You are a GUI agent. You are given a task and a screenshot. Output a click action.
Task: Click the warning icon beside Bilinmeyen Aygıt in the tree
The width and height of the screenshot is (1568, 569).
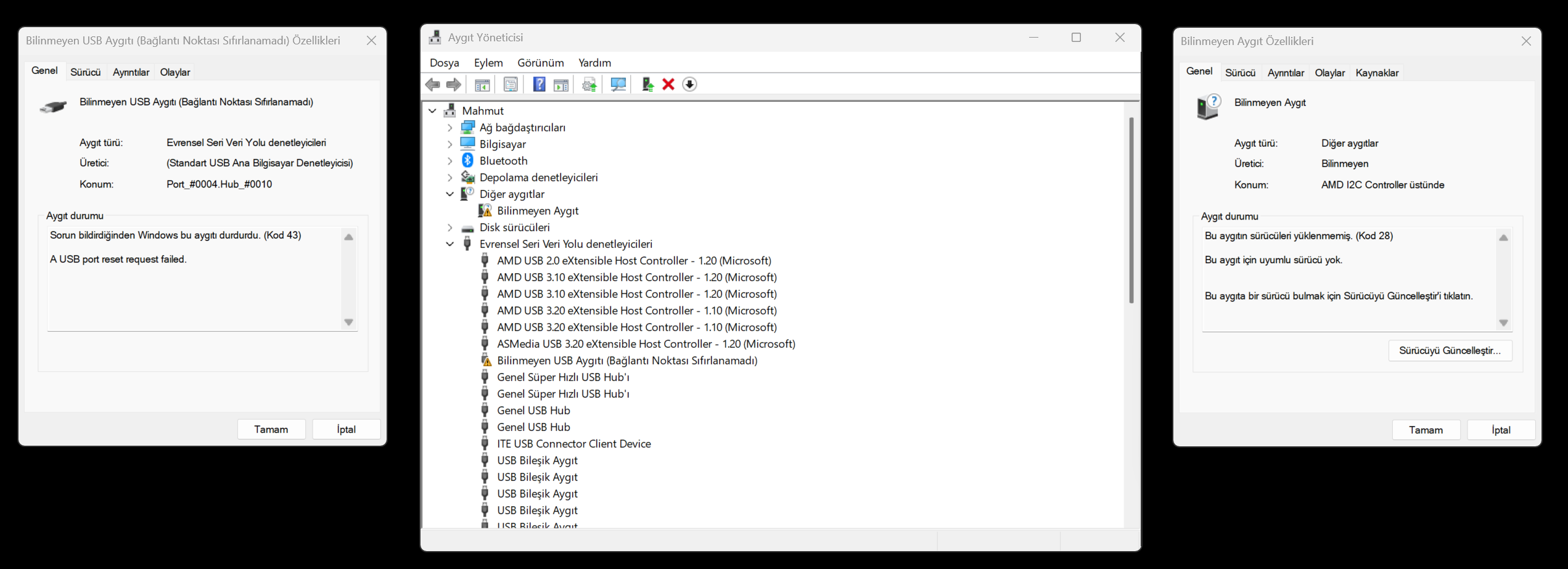(485, 210)
